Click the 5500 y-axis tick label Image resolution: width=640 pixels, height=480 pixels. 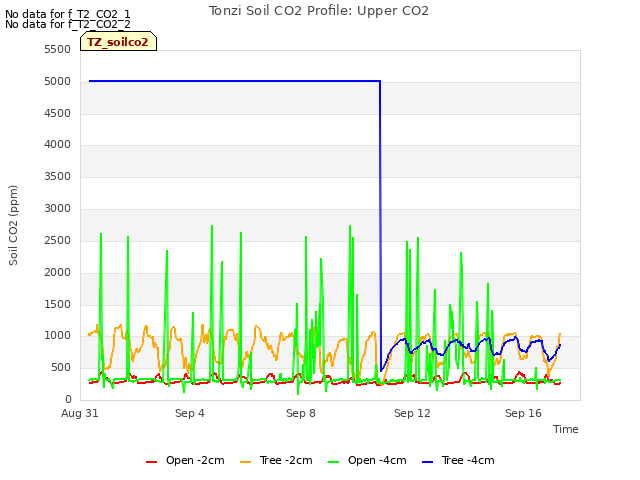point(58,49)
